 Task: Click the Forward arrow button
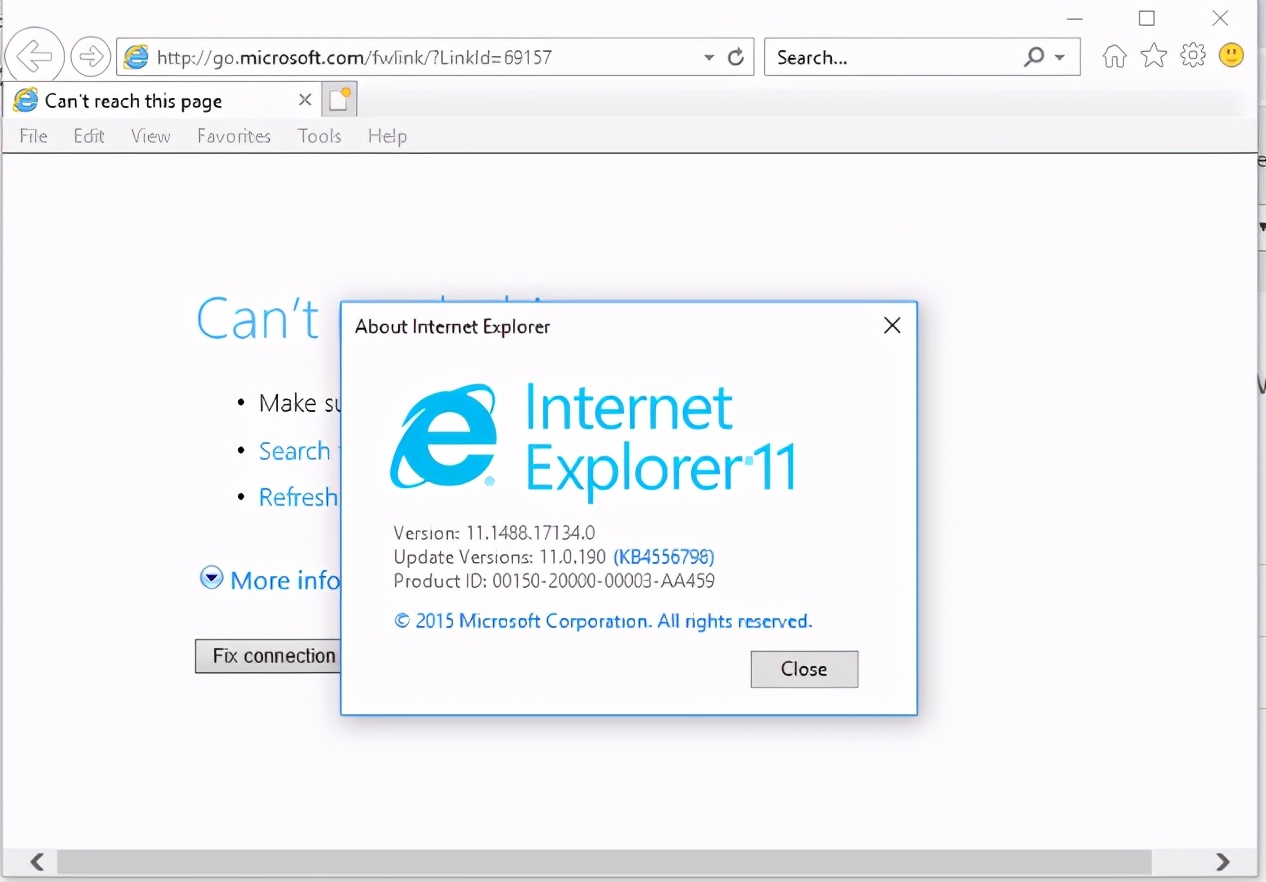[x=91, y=57]
